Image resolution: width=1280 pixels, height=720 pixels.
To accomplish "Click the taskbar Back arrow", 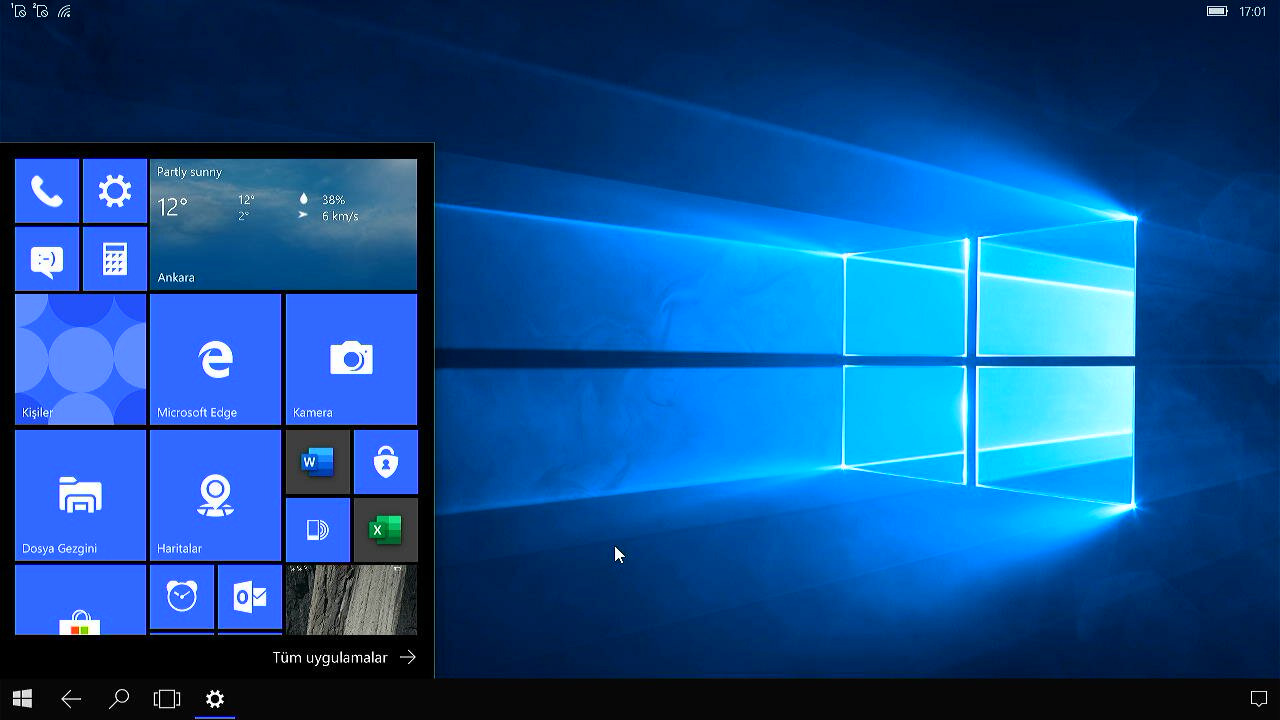I will click(71, 699).
